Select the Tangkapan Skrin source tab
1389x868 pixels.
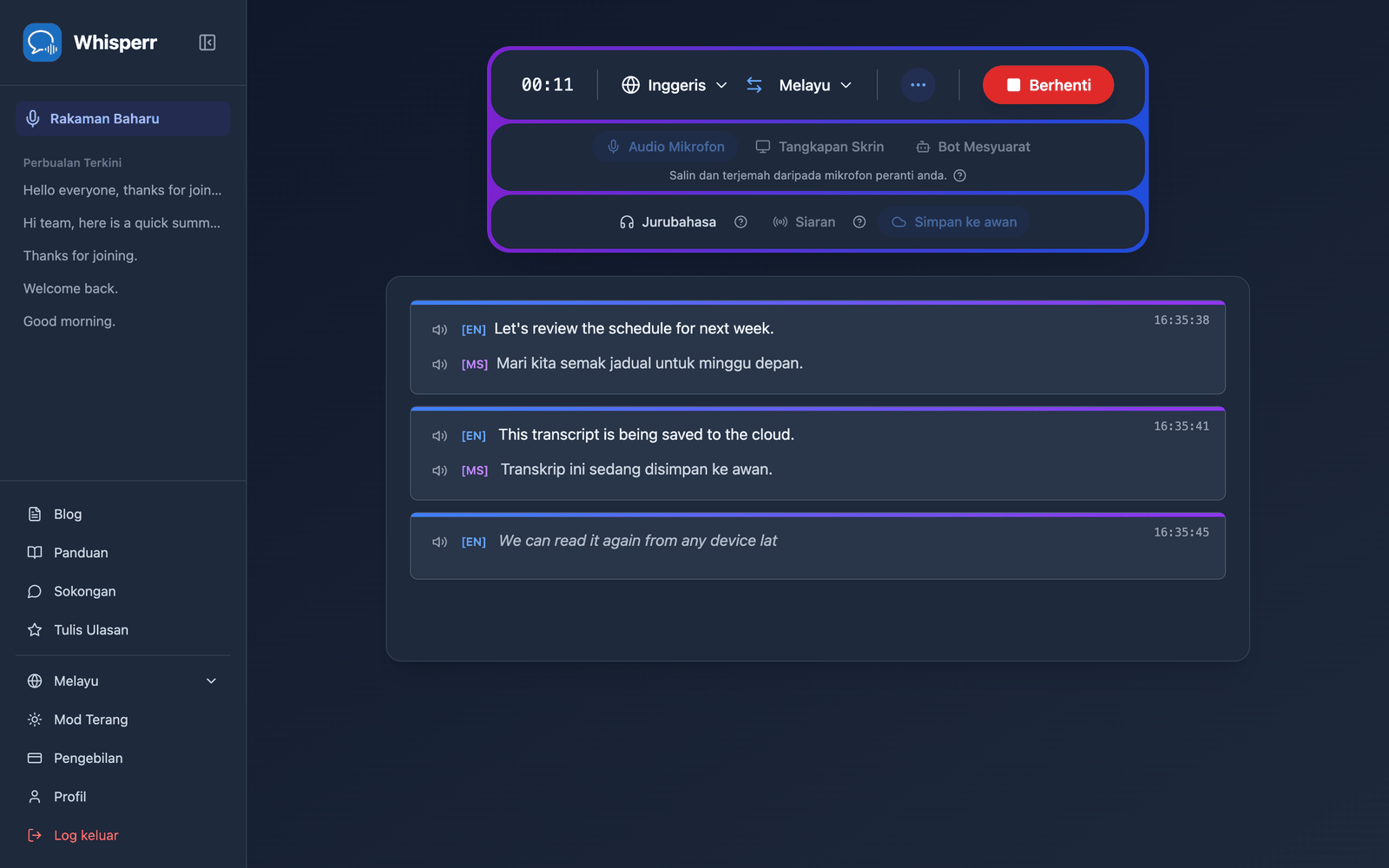coord(820,147)
